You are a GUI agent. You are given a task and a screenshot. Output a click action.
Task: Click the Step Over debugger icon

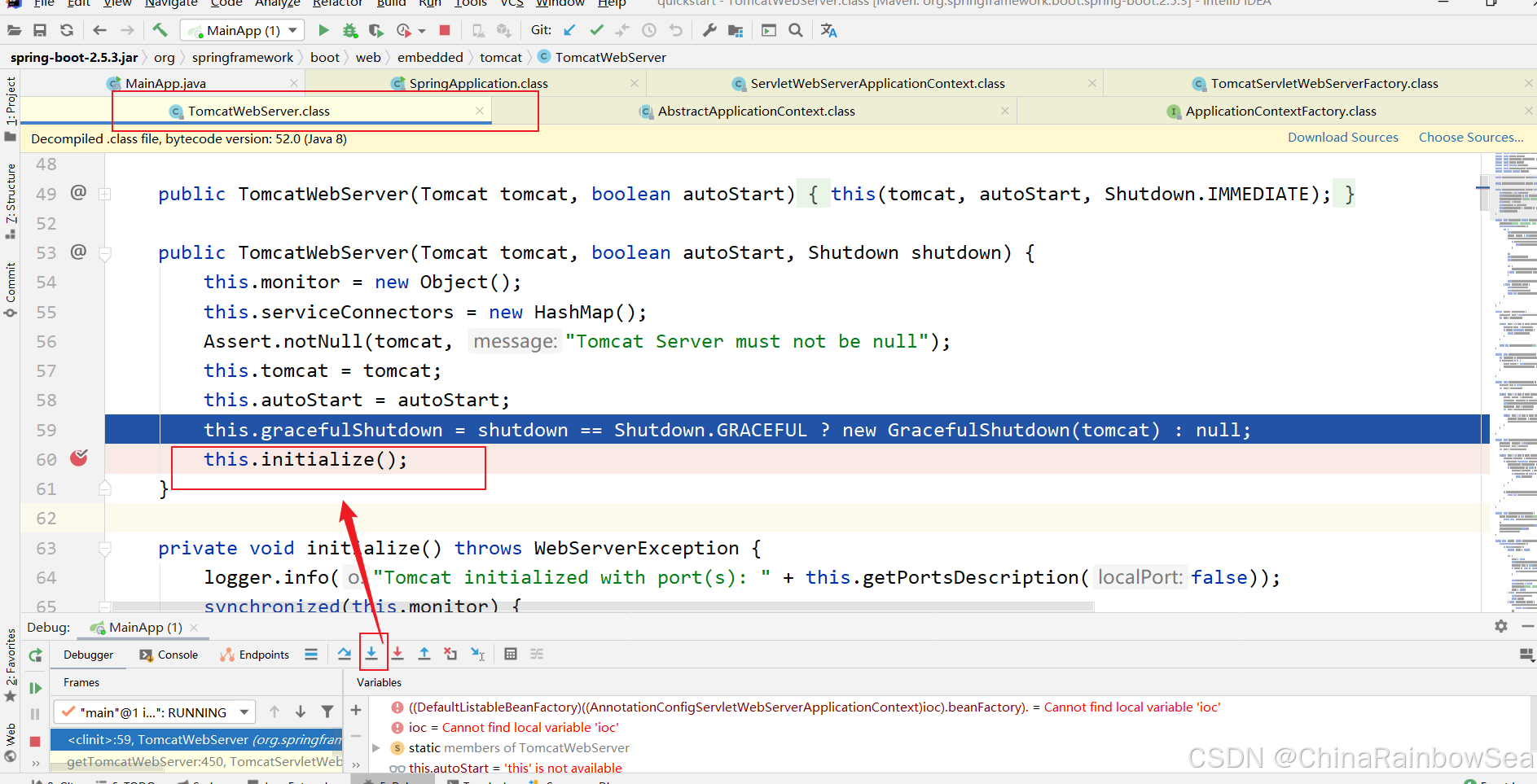(x=345, y=654)
